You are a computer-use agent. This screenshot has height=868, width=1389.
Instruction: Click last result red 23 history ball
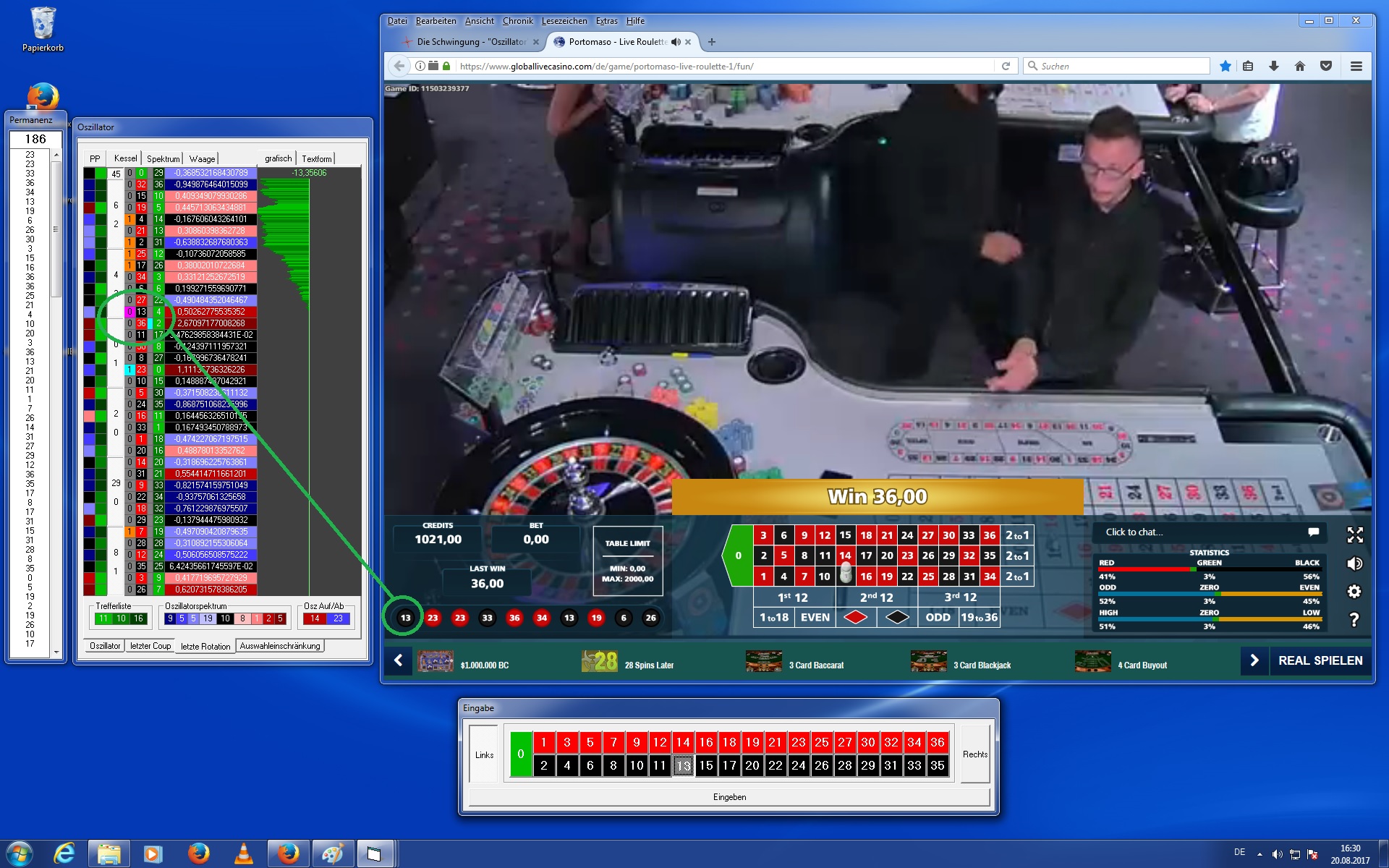coord(433,618)
